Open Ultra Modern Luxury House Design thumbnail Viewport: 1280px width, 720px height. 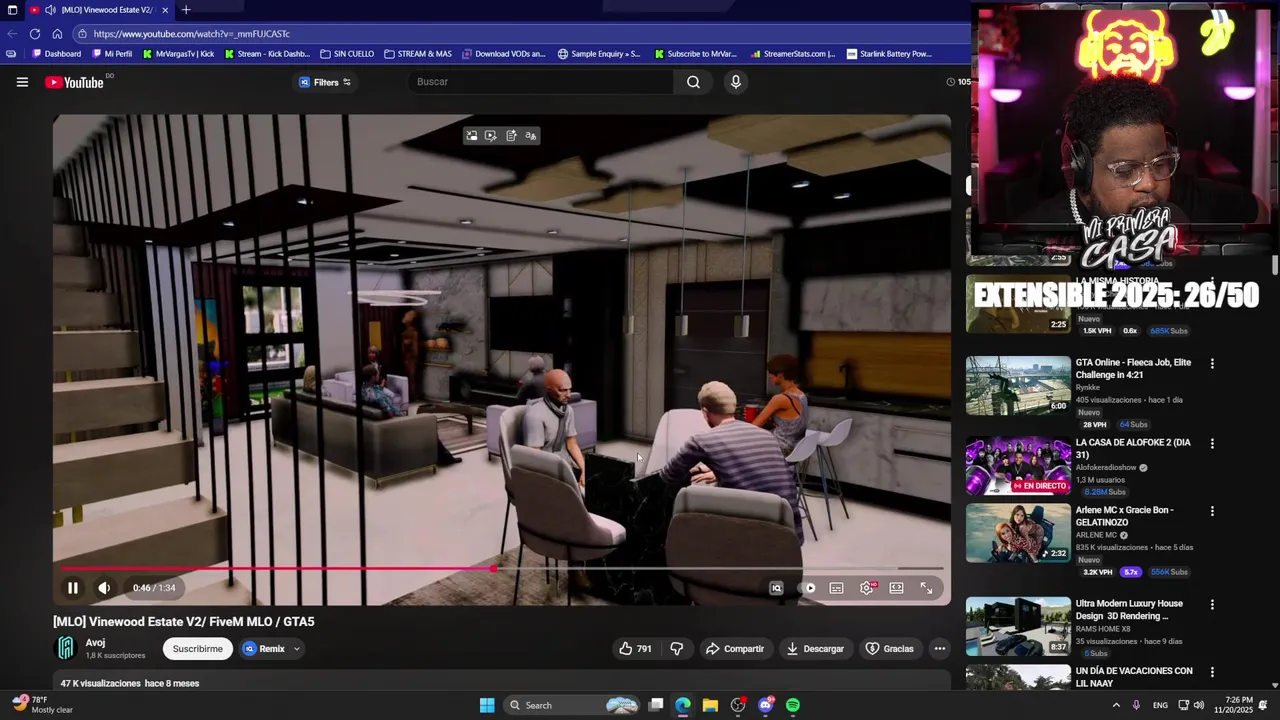[1018, 626]
